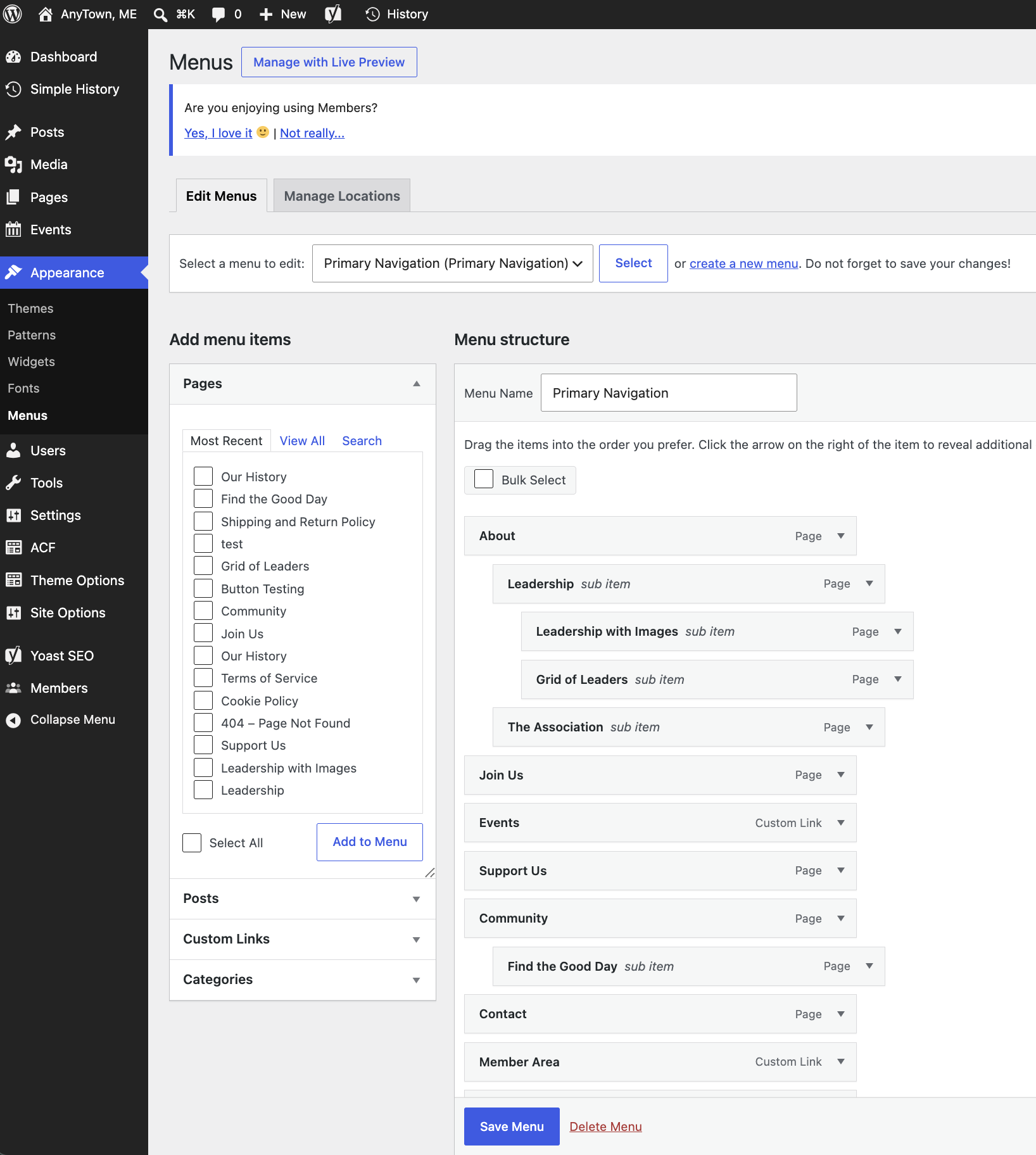Click the Pages sidebar icon
Screen dimensions: 1036x1155
click(13, 198)
